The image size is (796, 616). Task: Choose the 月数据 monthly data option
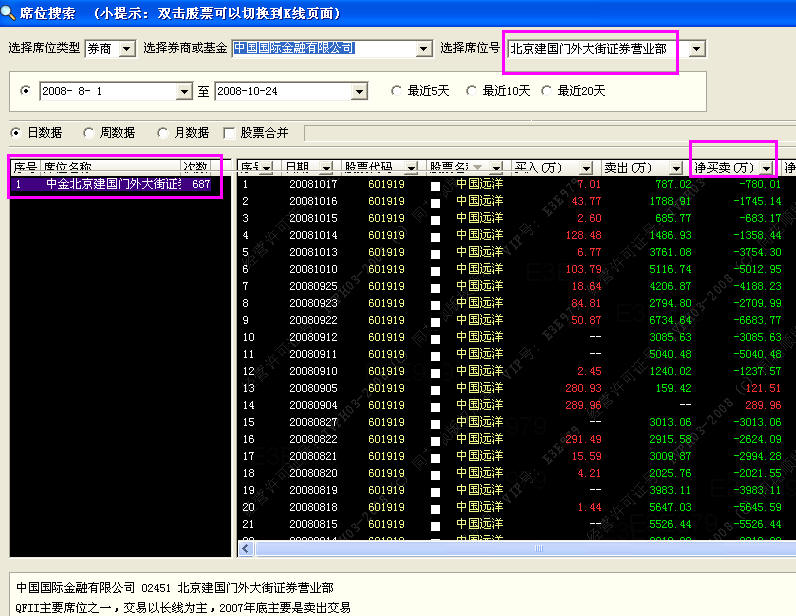coord(164,132)
